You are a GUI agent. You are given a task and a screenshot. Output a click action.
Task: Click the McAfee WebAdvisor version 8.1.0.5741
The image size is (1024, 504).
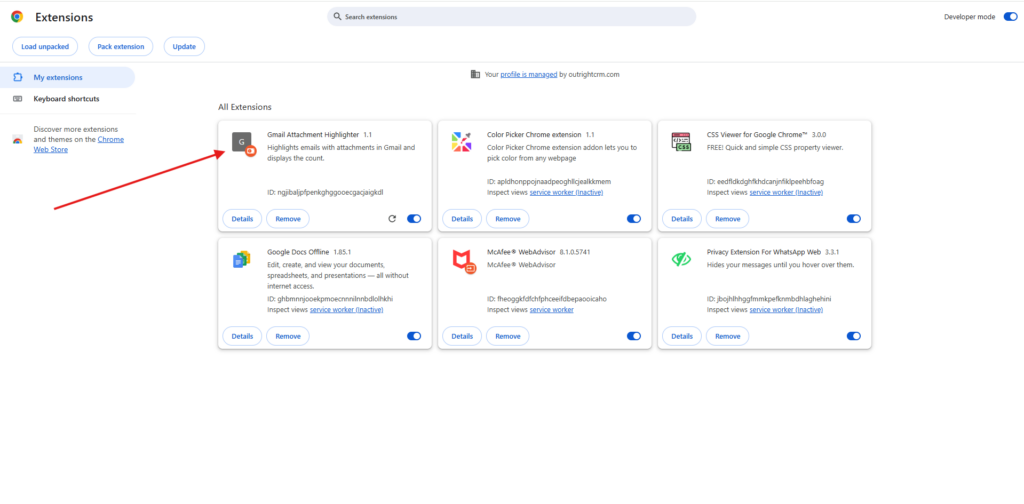575,252
